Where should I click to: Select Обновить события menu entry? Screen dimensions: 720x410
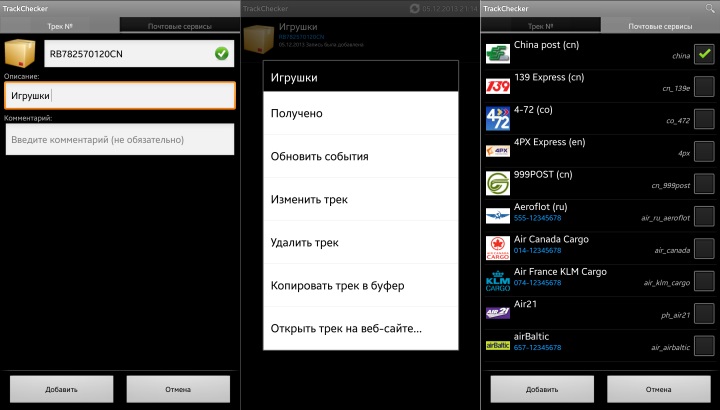tap(360, 156)
